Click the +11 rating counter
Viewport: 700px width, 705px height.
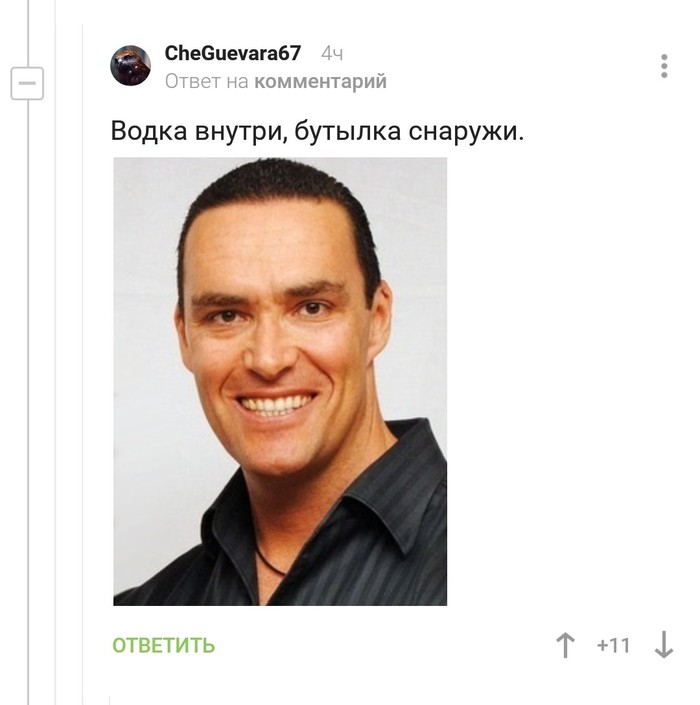614,646
